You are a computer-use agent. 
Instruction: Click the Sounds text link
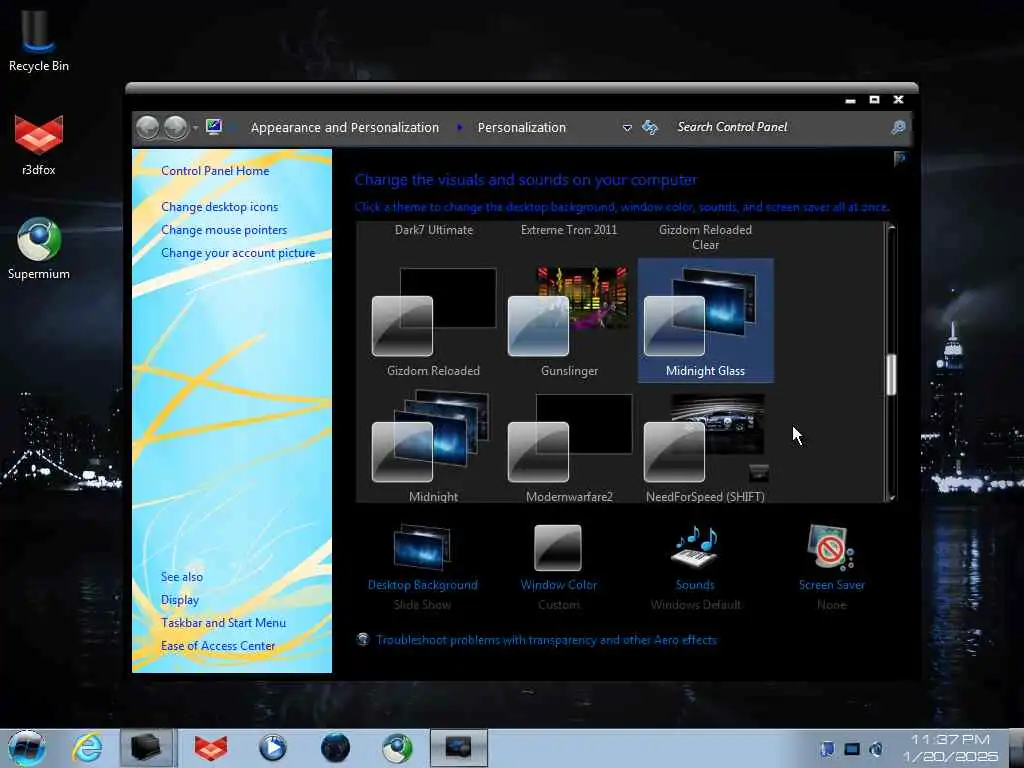(x=695, y=585)
